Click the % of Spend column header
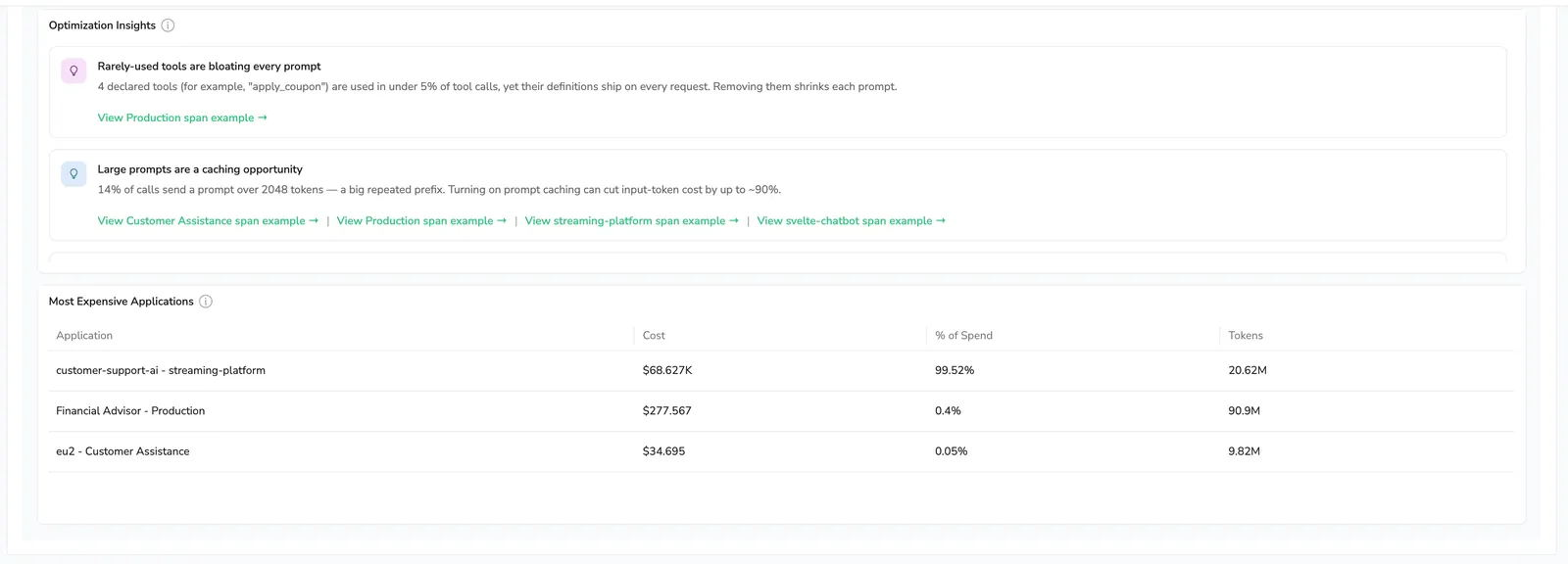 [x=963, y=336]
